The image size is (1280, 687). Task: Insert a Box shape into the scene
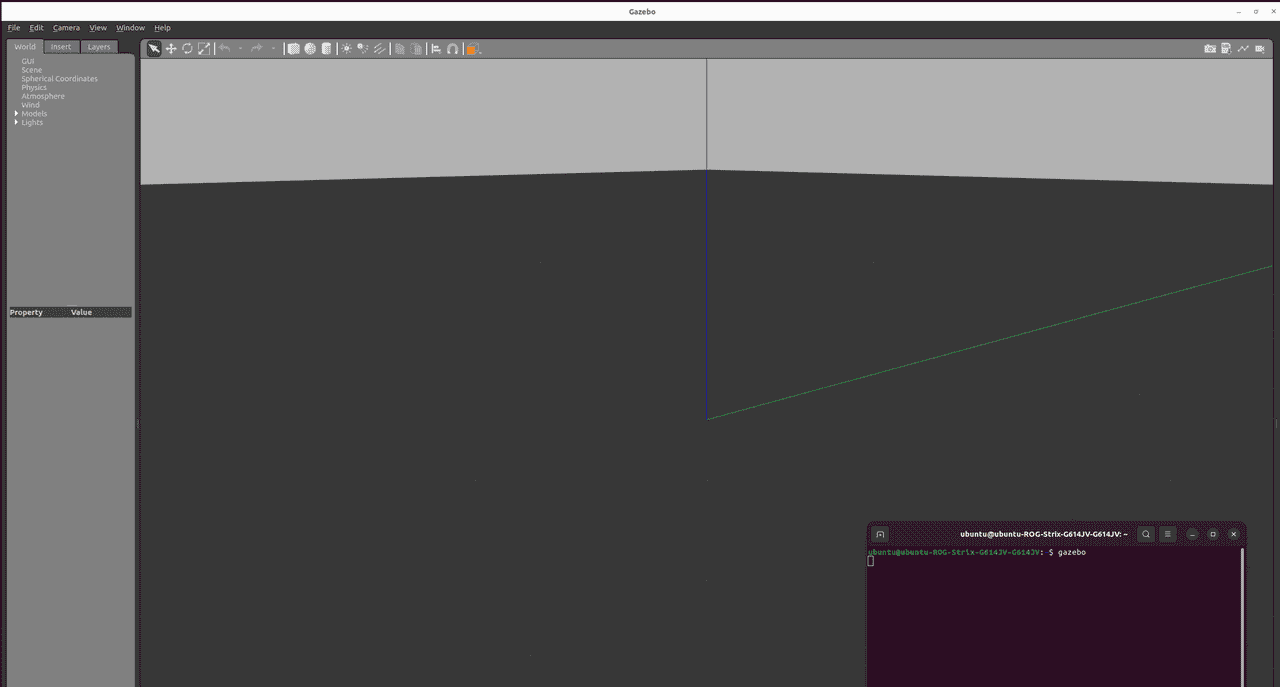pyautogui.click(x=291, y=48)
